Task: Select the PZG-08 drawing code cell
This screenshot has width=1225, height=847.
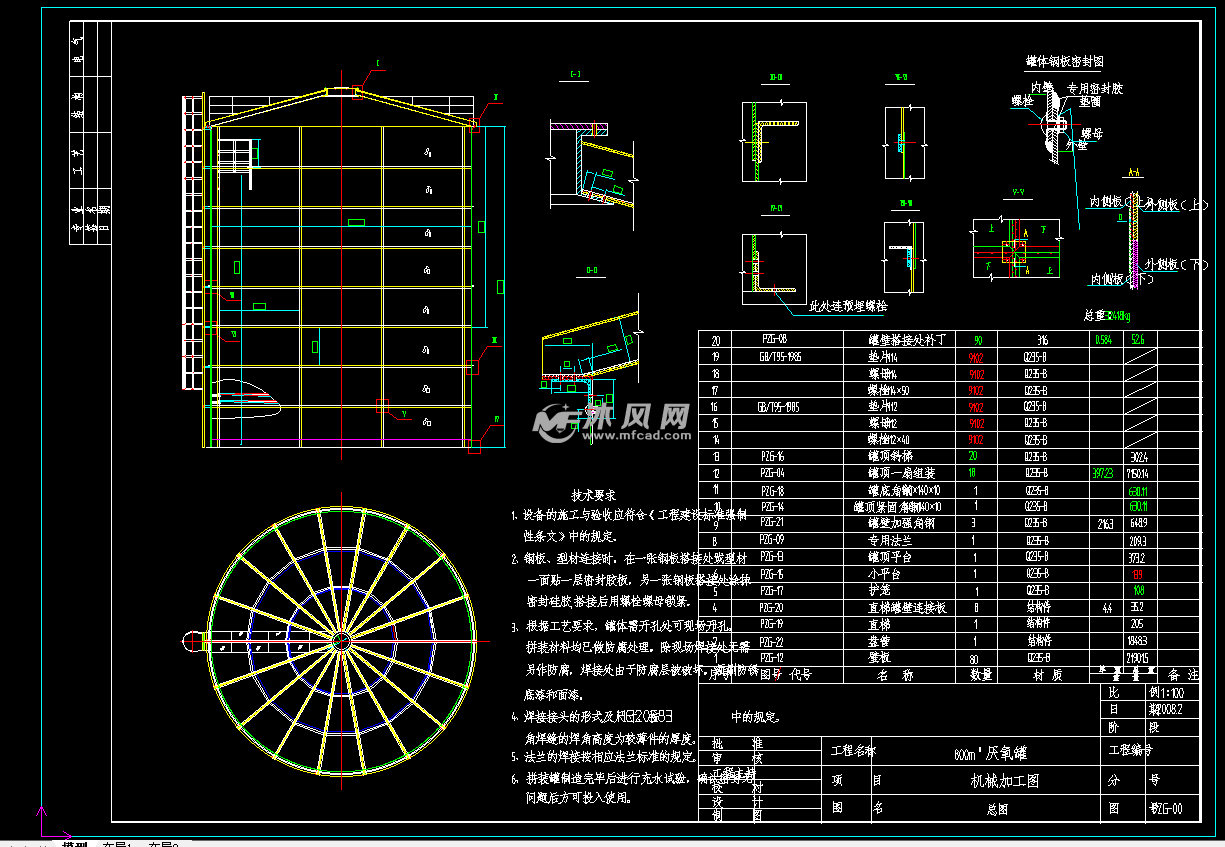Action: click(x=773, y=340)
